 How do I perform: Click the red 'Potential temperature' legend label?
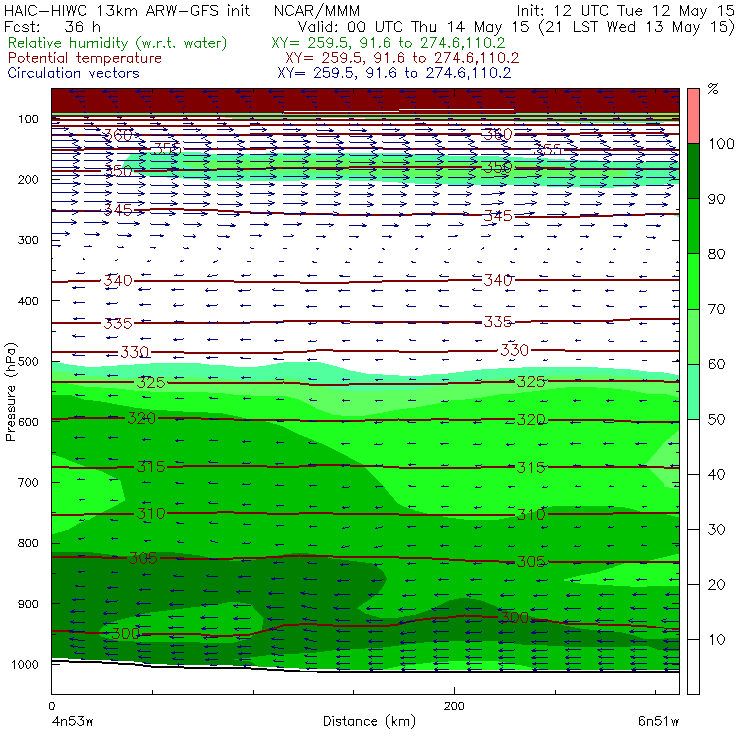tap(85, 58)
